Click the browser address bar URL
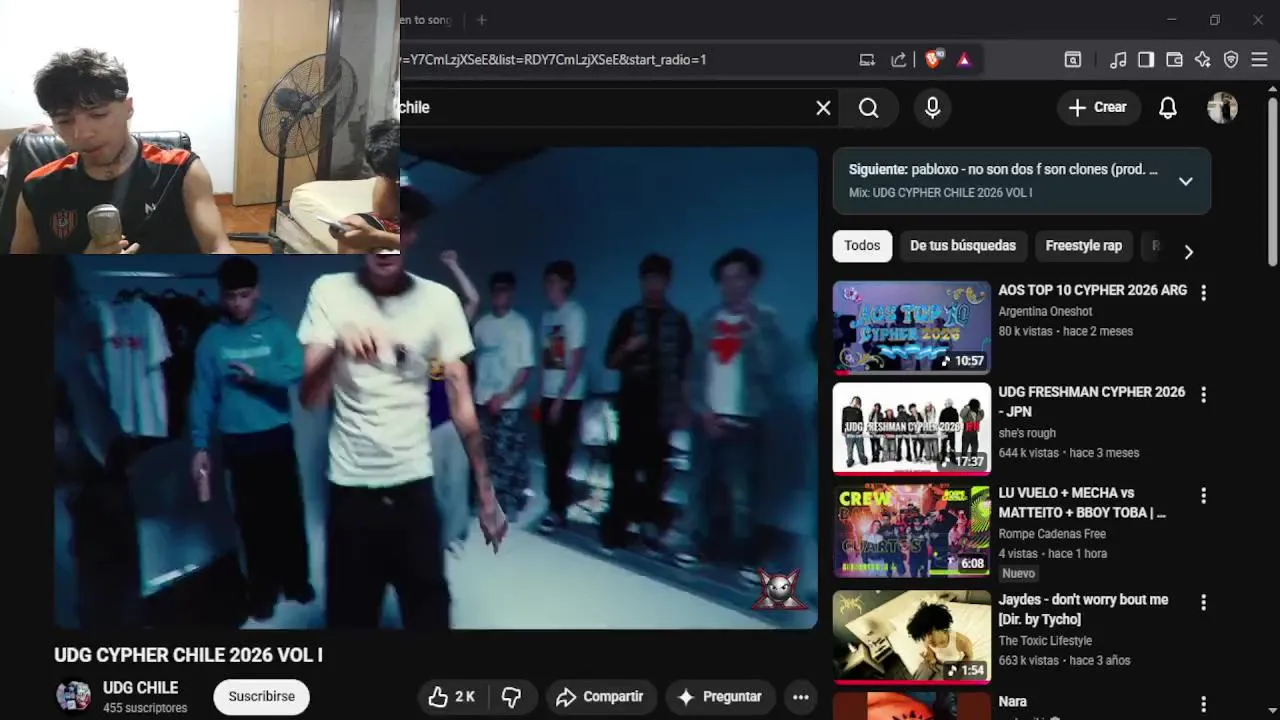Viewport: 1280px width, 720px height. click(x=553, y=60)
